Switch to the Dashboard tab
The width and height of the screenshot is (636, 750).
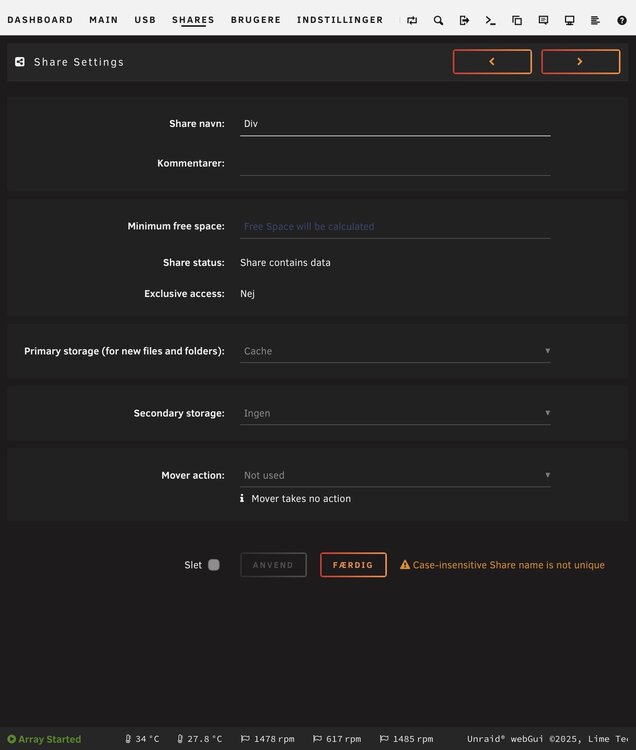click(x=40, y=20)
